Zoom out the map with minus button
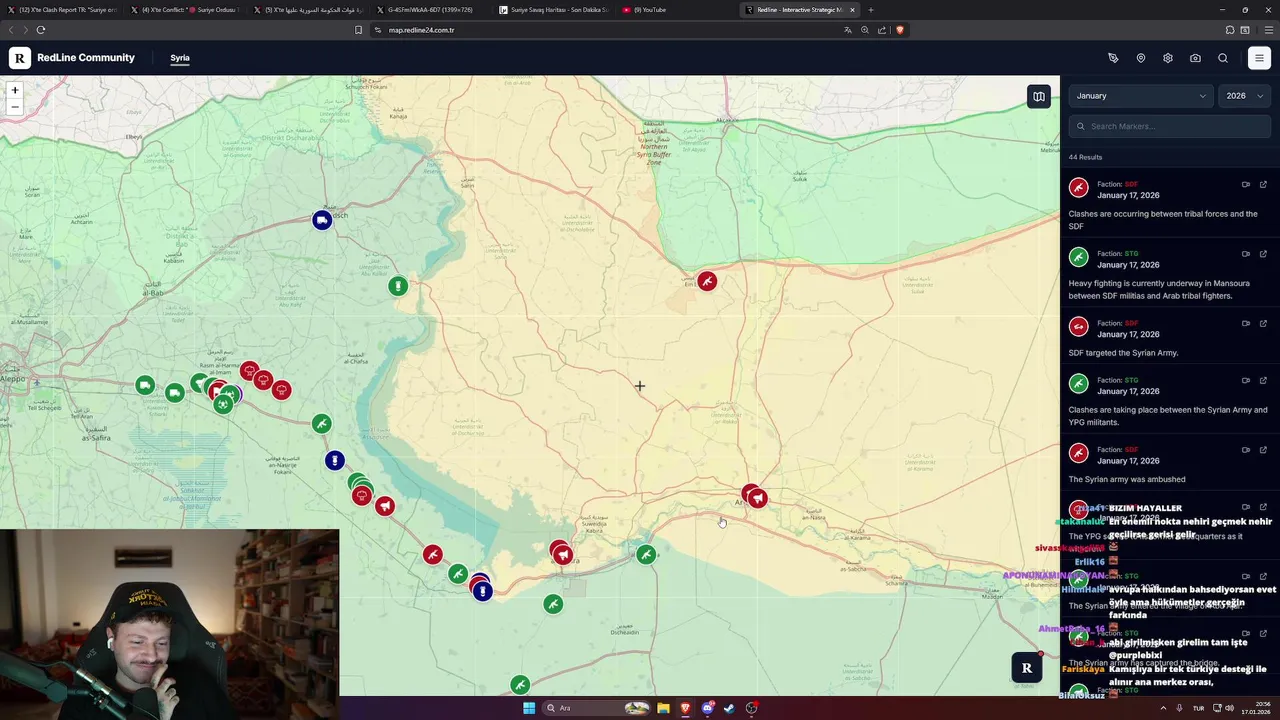This screenshot has height=720, width=1280. tap(15, 106)
